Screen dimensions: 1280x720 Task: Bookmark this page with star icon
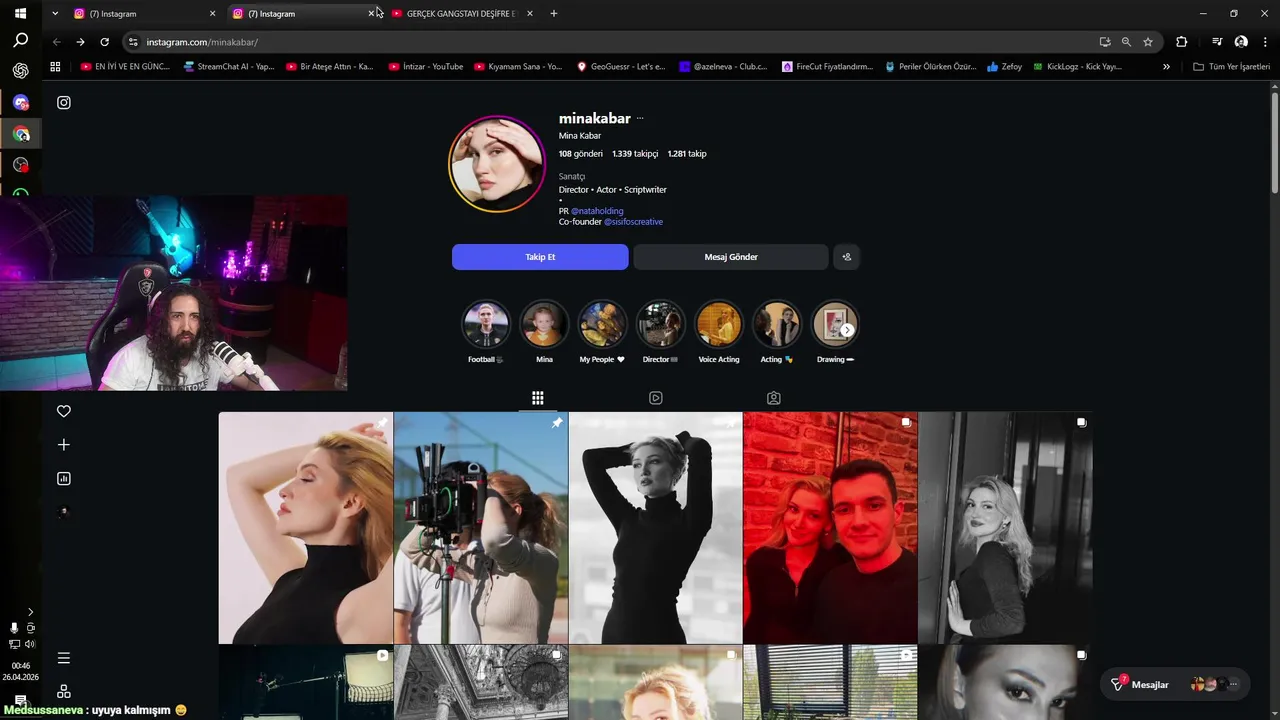pos(1148,42)
